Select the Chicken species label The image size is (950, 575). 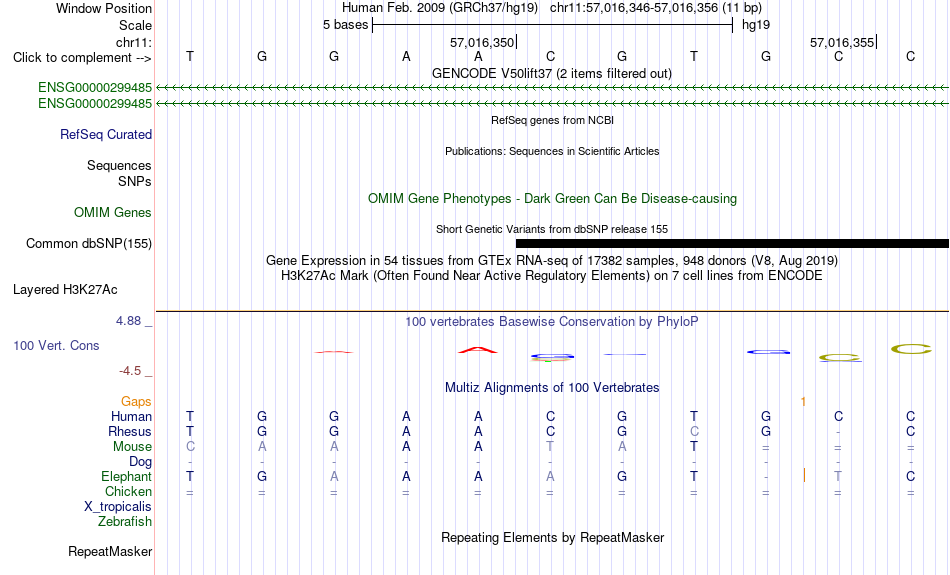pos(128,491)
